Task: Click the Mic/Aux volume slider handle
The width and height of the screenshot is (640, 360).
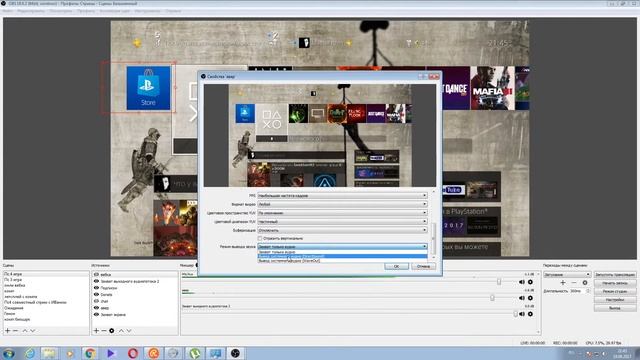Action: (x=499, y=282)
